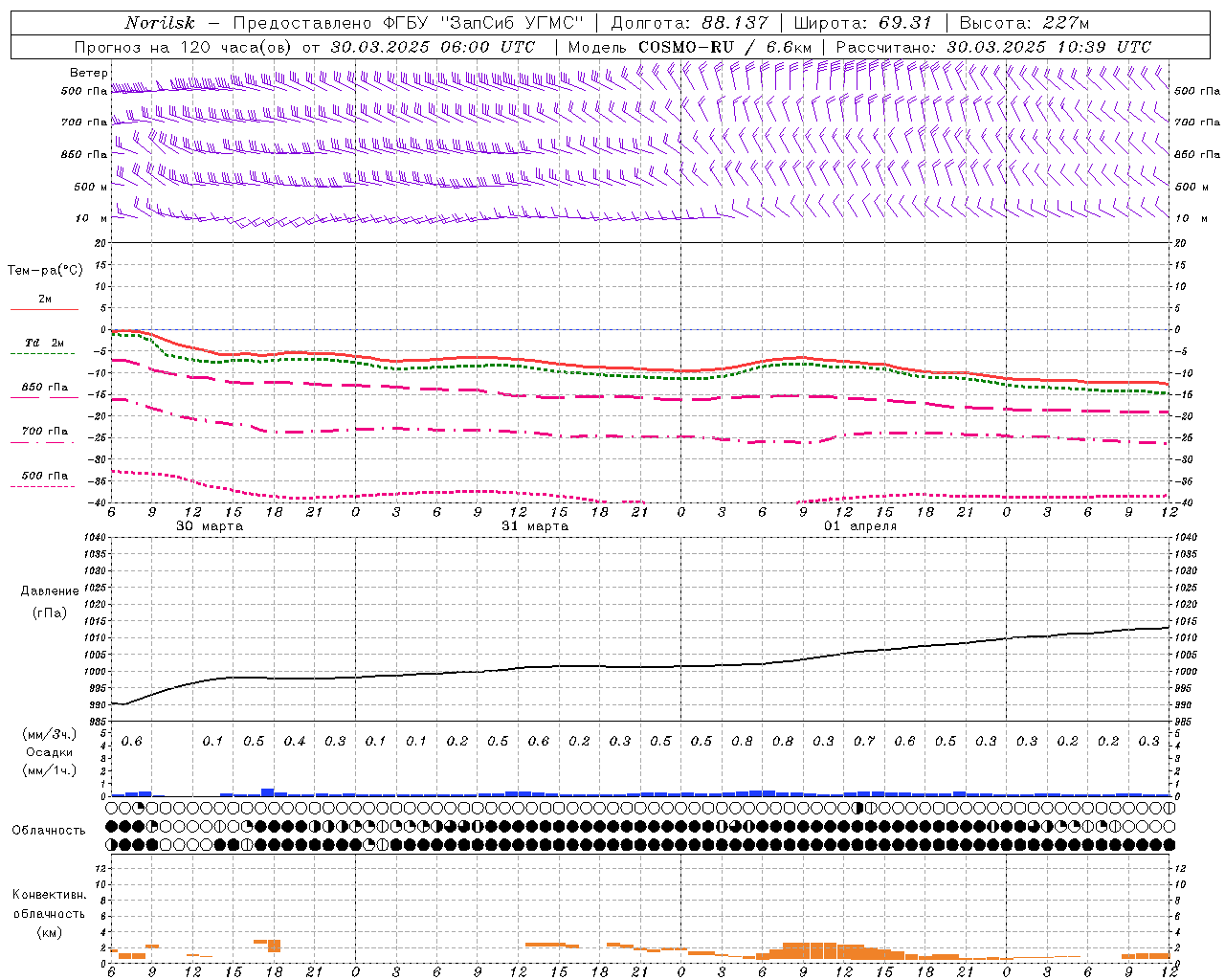1225x980 pixels.
Task: Click the (км) convective cloud unit label
Action: (x=50, y=932)
